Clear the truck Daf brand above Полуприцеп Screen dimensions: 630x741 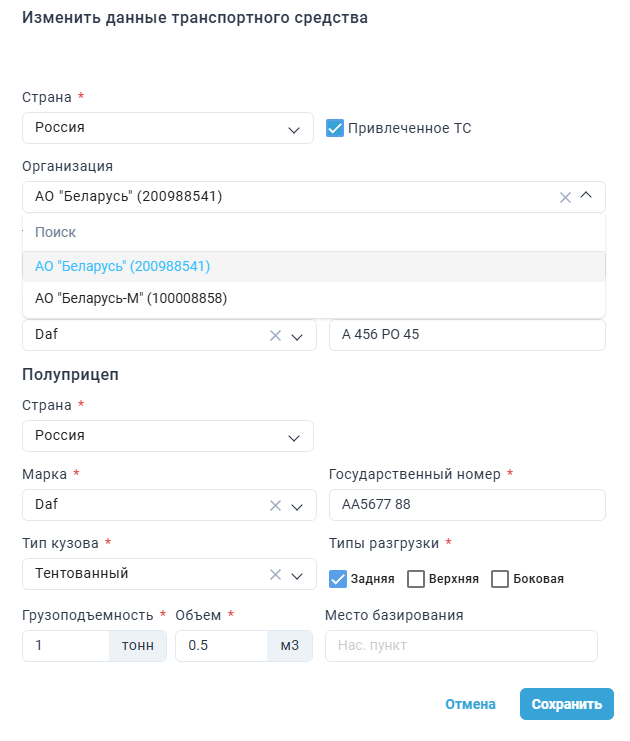tap(276, 336)
